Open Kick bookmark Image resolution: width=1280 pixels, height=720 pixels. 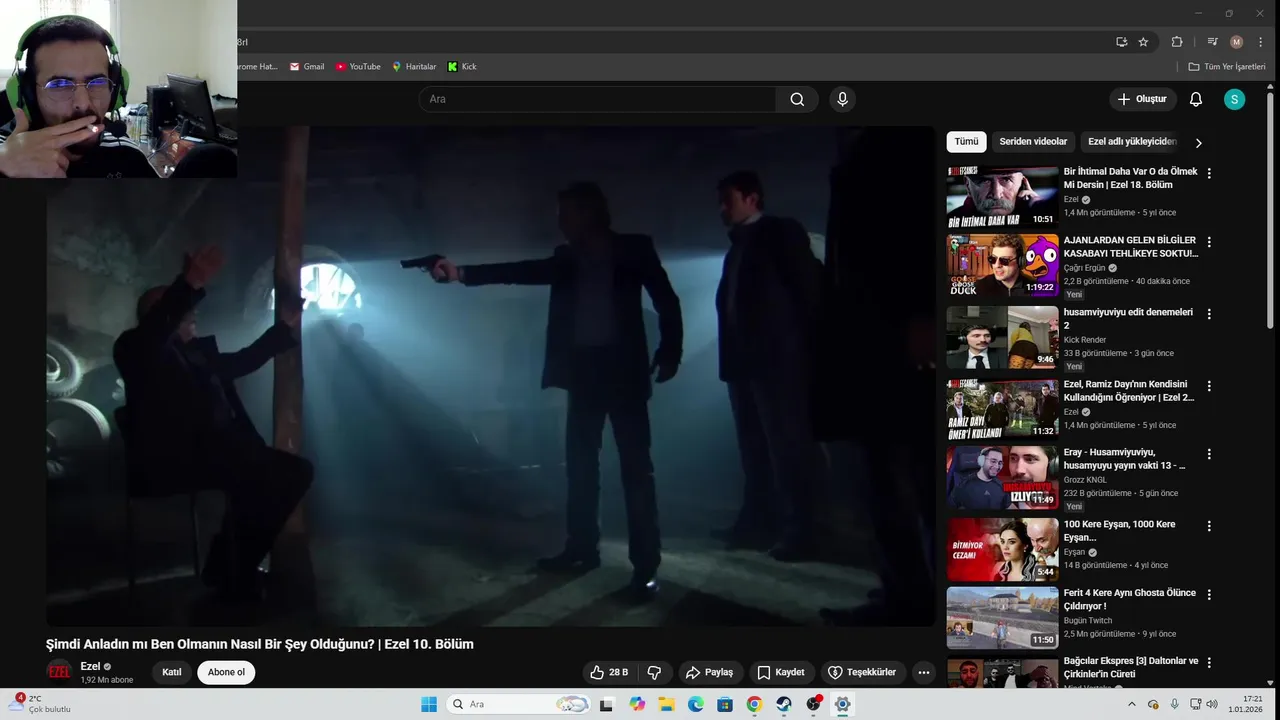(x=462, y=67)
